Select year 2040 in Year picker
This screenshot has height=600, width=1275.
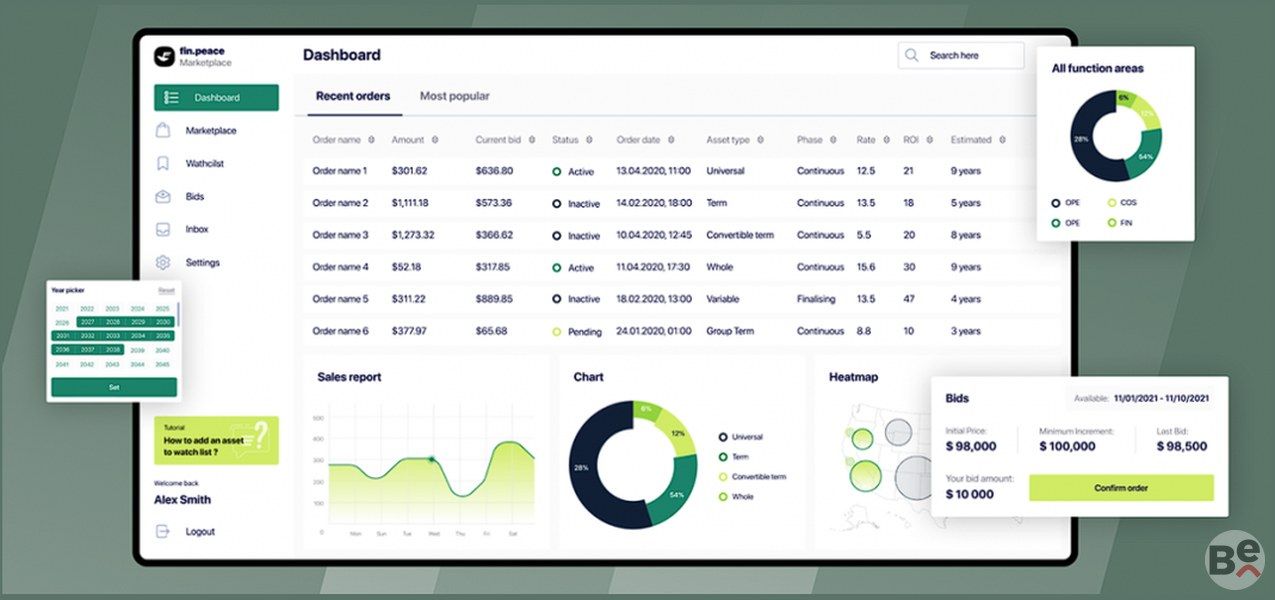click(163, 350)
